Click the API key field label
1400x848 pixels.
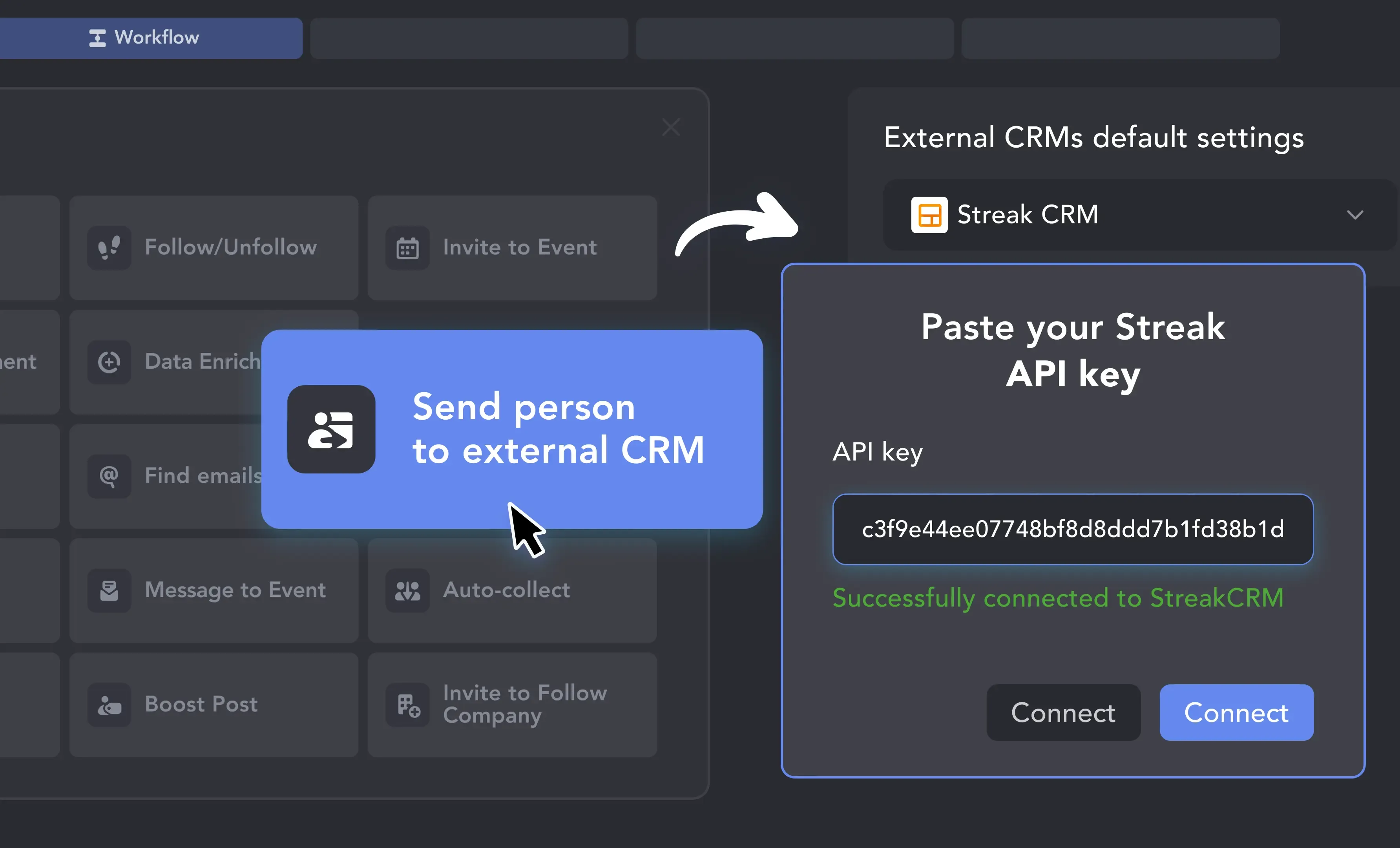[877, 452]
